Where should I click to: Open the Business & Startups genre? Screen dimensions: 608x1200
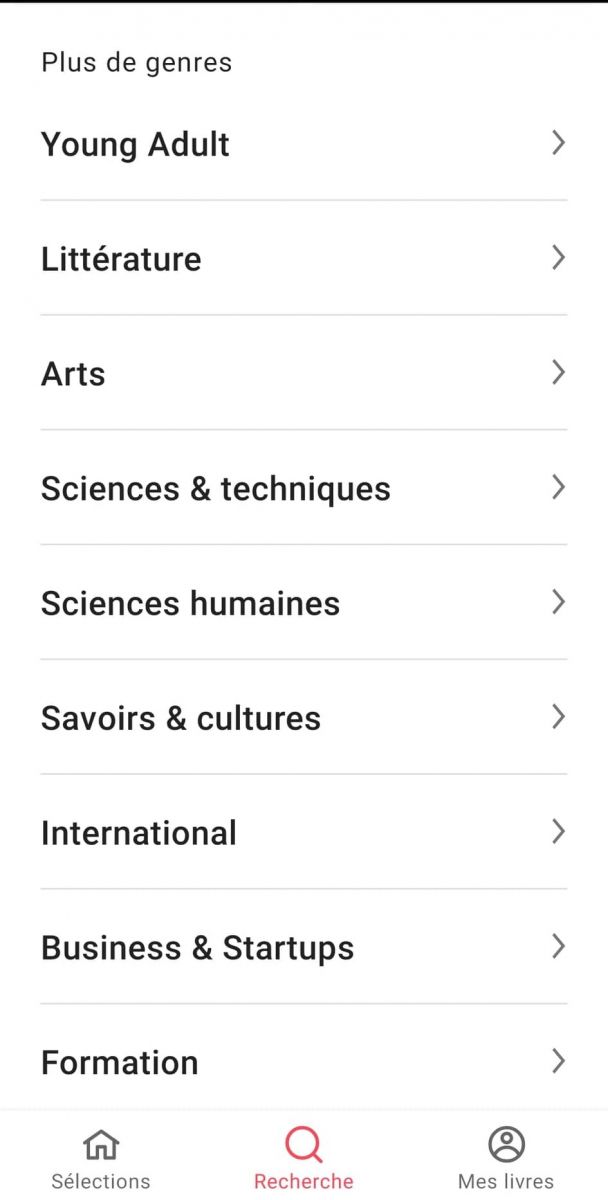(x=197, y=948)
